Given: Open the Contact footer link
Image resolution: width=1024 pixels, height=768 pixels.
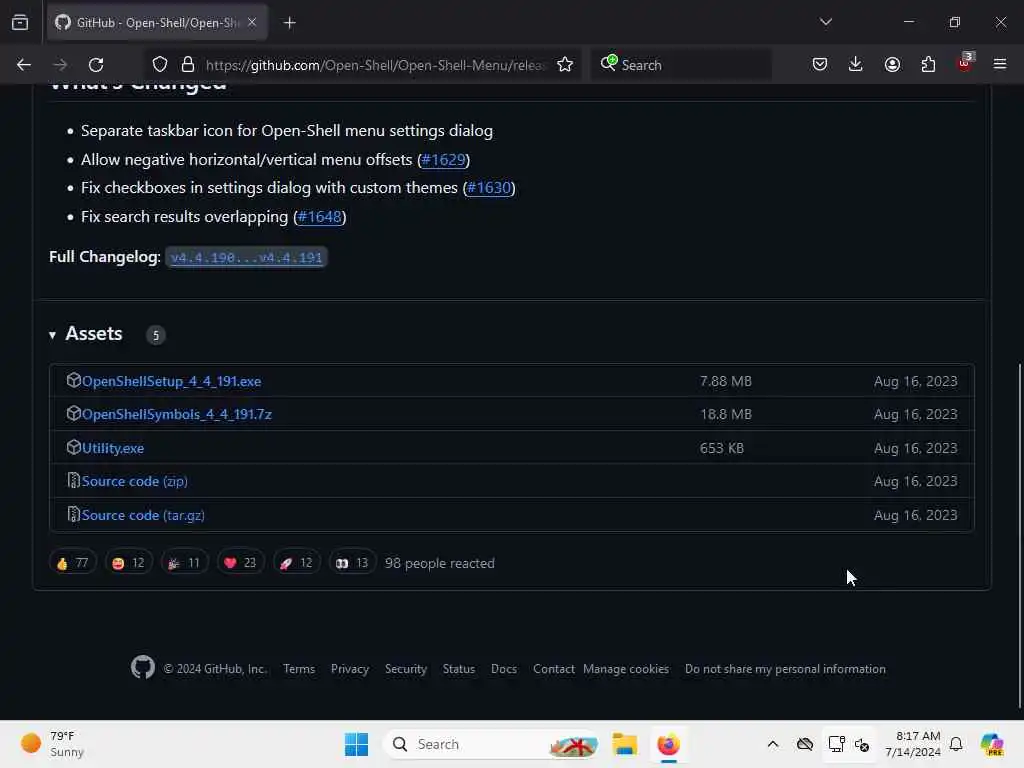Looking at the screenshot, I should pyautogui.click(x=554, y=669).
